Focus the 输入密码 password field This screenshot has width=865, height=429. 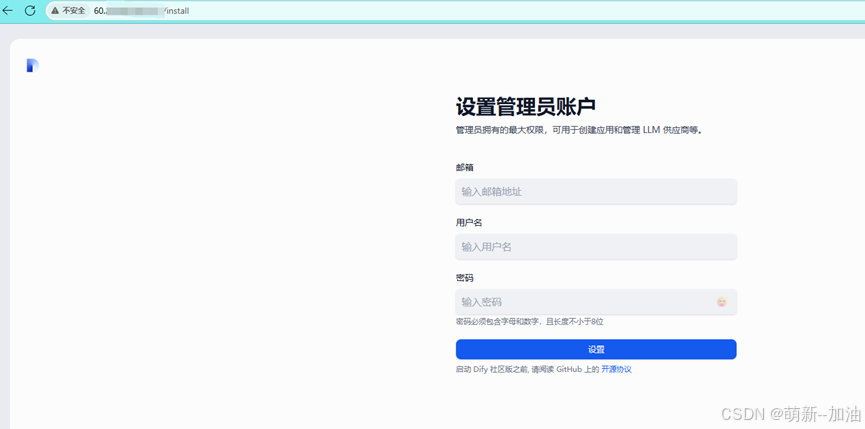pos(596,302)
